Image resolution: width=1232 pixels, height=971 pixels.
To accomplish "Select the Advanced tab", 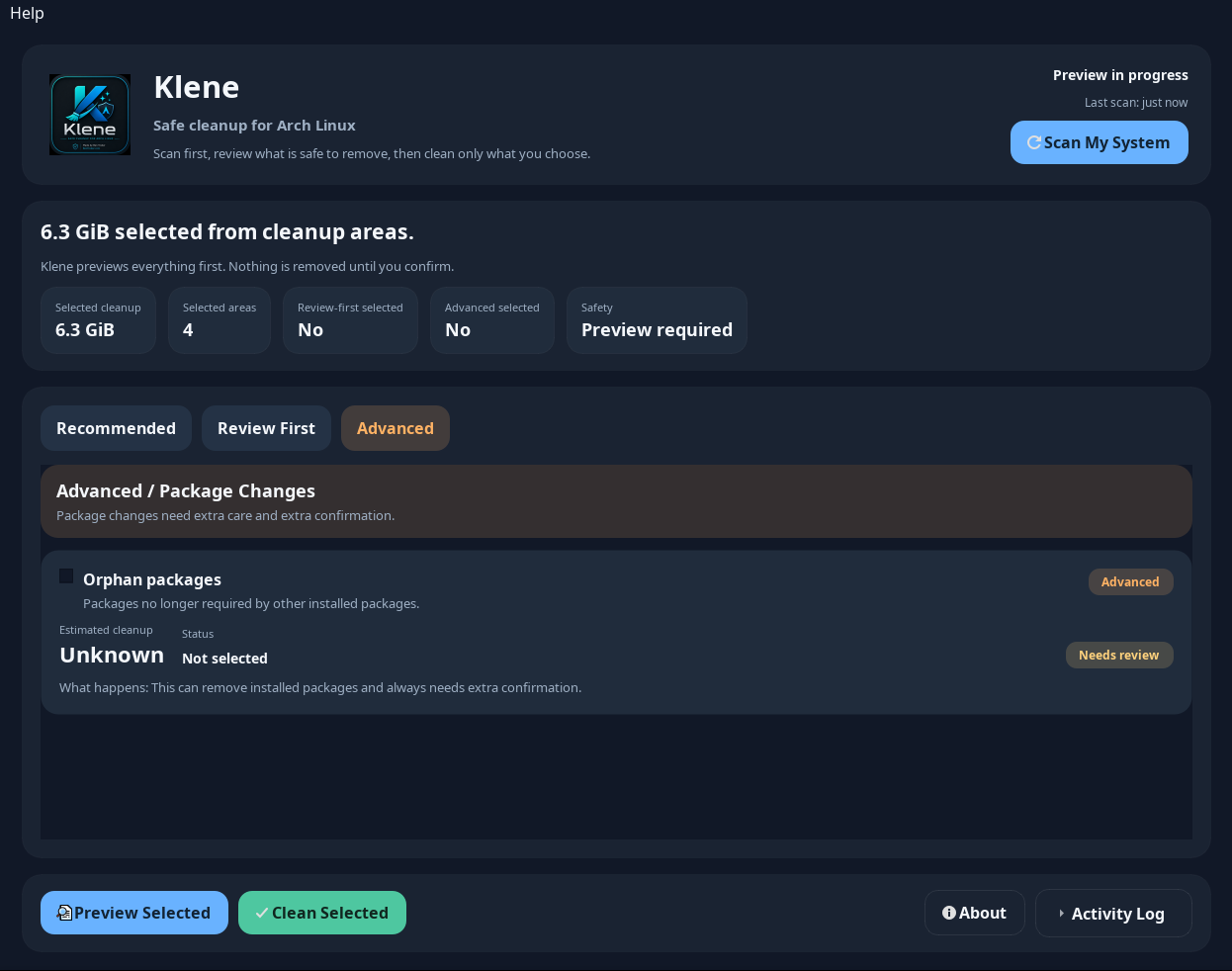I will point(396,428).
